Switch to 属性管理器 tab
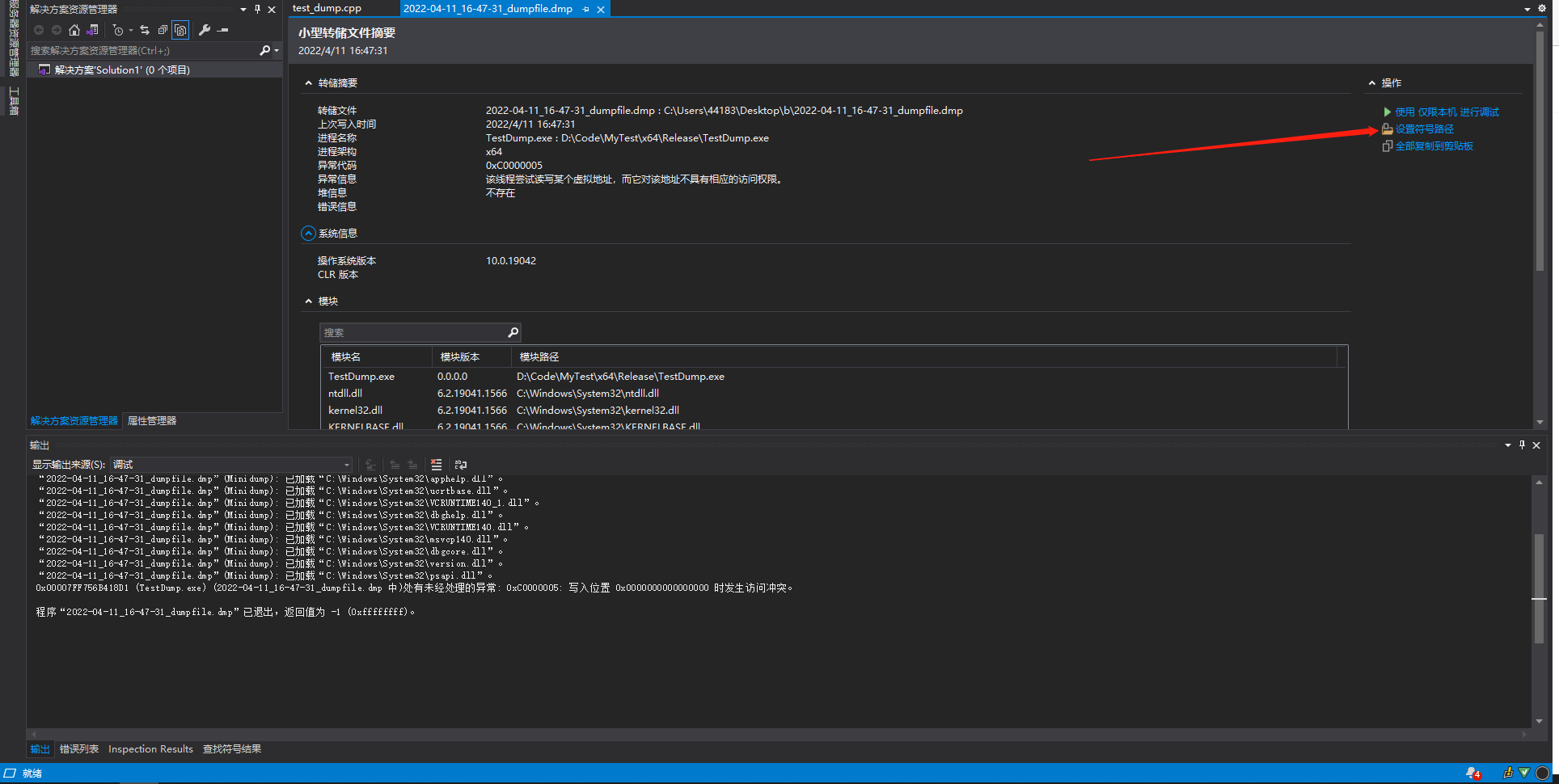Viewport: 1559px width, 784px height. tap(152, 421)
